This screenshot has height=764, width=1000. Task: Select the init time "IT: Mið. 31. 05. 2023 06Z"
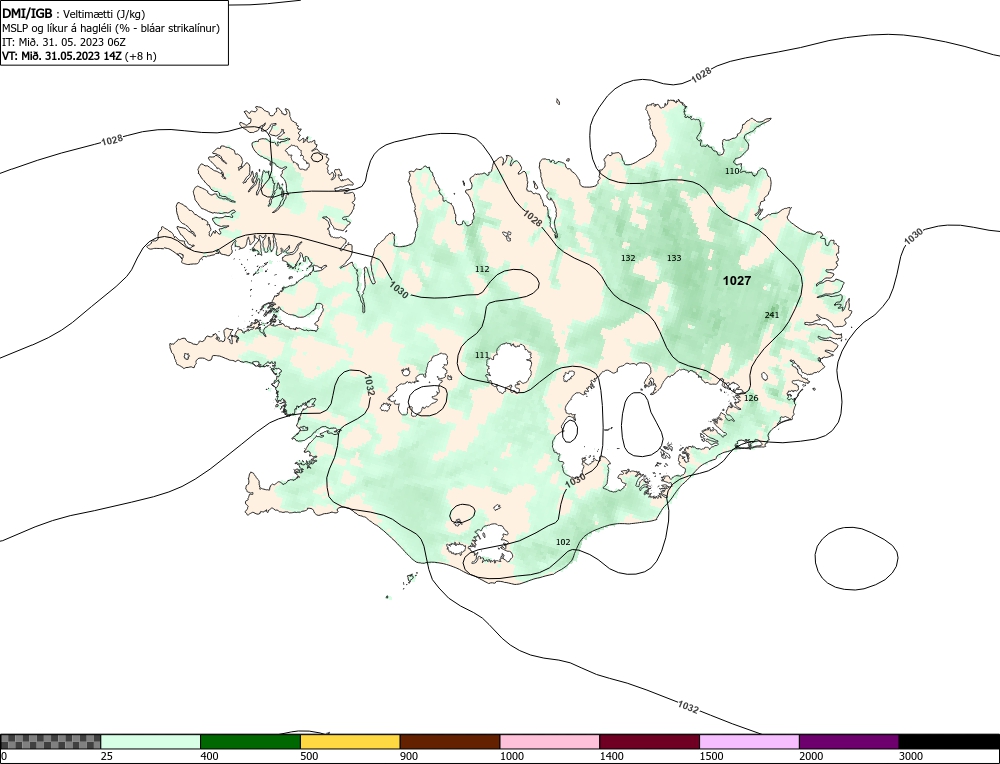64,42
